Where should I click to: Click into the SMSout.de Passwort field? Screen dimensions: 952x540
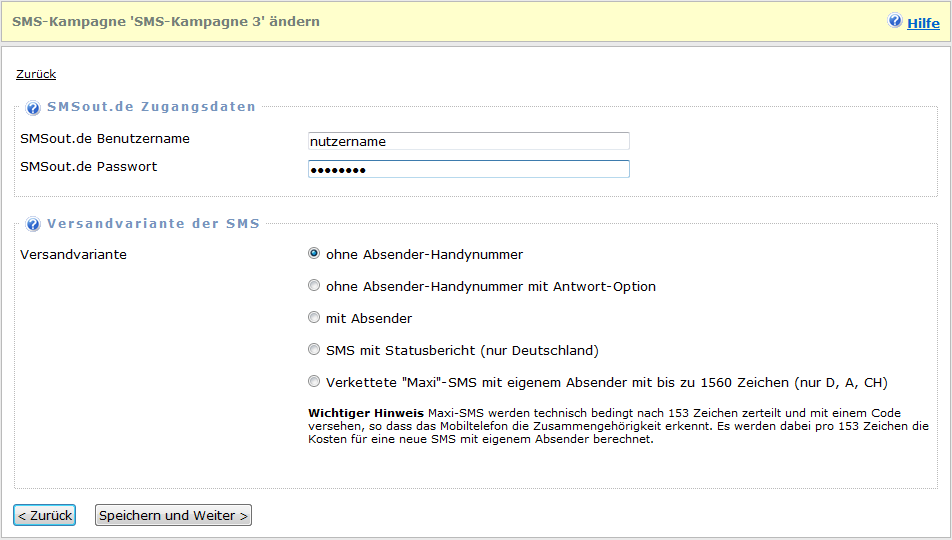(x=468, y=169)
